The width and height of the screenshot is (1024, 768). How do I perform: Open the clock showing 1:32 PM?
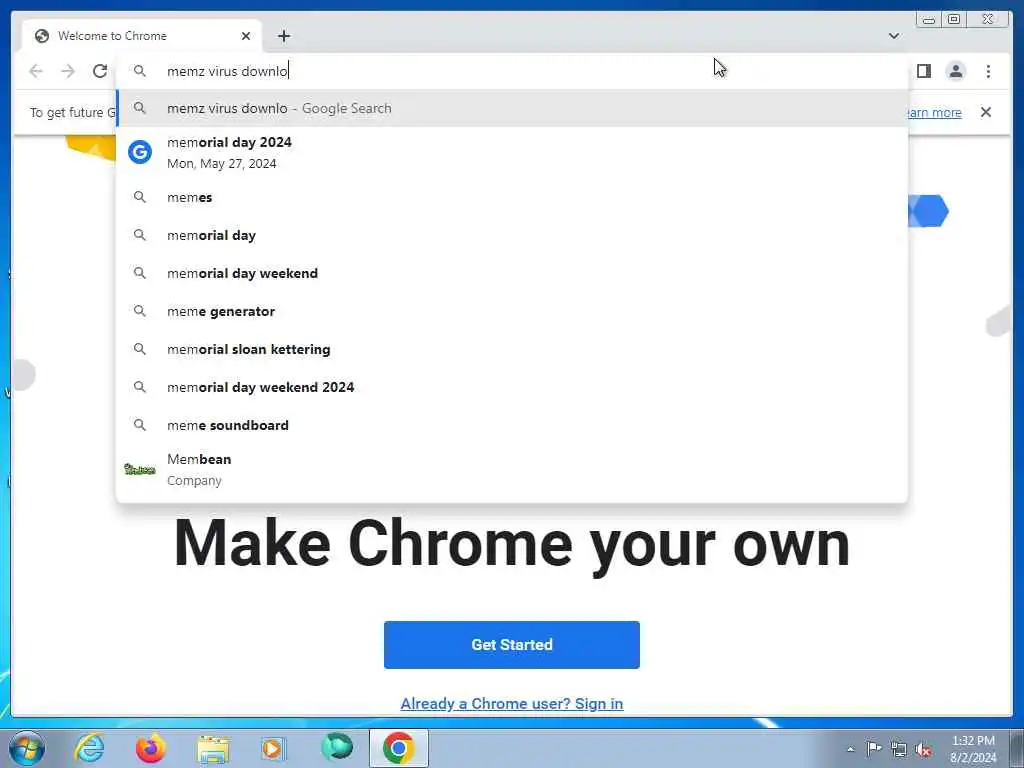point(973,749)
